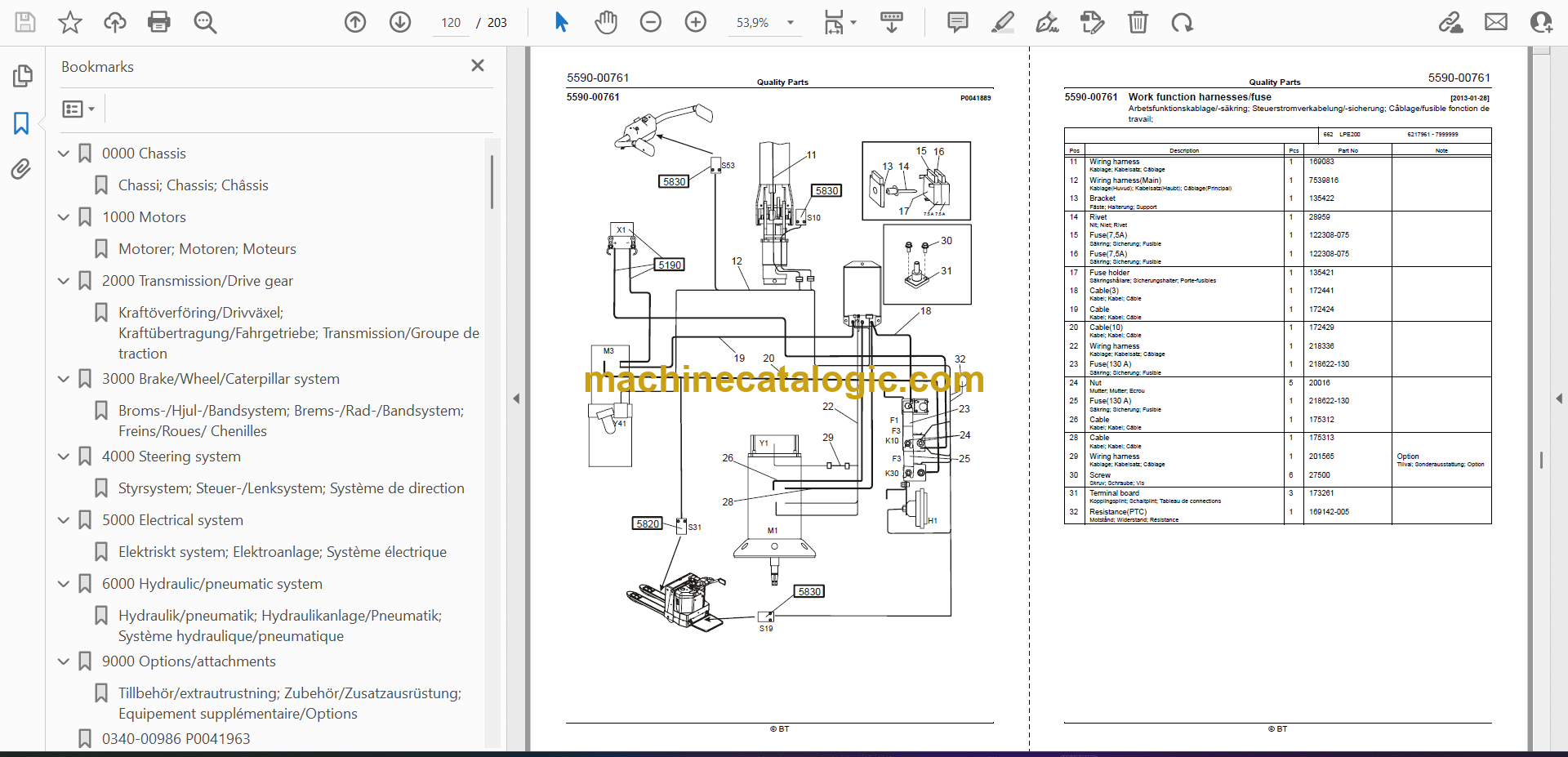Select the Tillbehör/extrautrustning bookmark
The width and height of the screenshot is (1568, 757).
point(290,703)
